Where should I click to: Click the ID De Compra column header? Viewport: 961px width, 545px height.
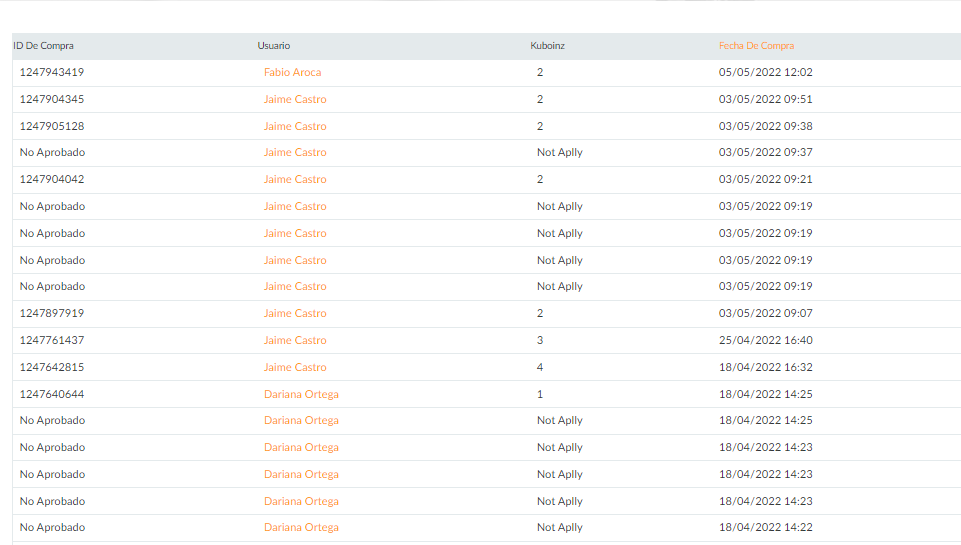[44, 46]
